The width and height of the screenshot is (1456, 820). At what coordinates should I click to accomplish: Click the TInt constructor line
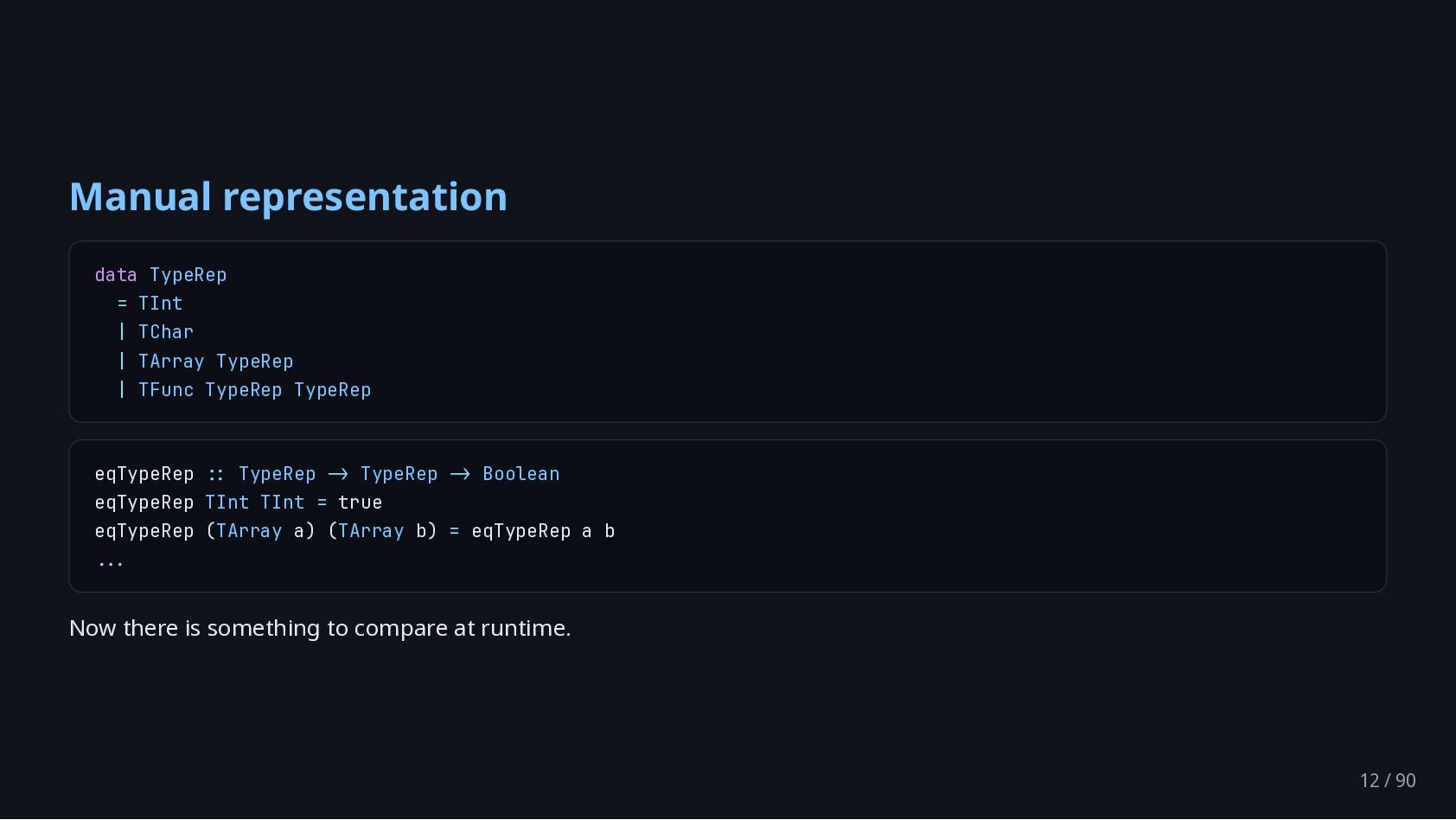[x=150, y=304]
